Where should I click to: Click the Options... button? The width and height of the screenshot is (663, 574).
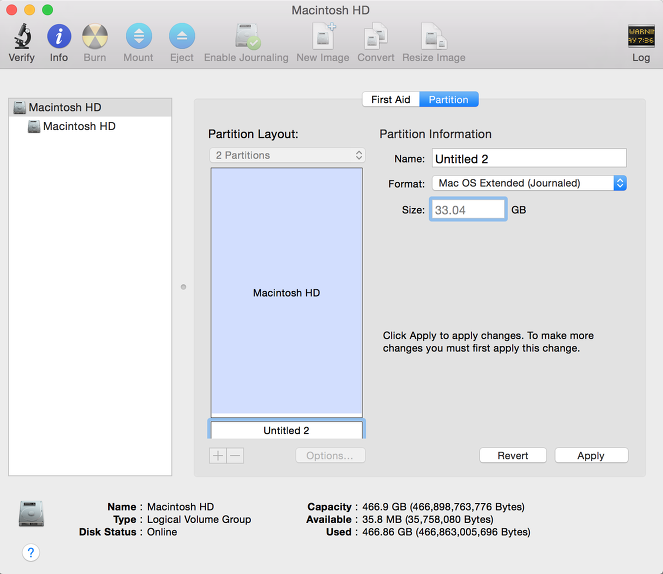click(x=330, y=456)
